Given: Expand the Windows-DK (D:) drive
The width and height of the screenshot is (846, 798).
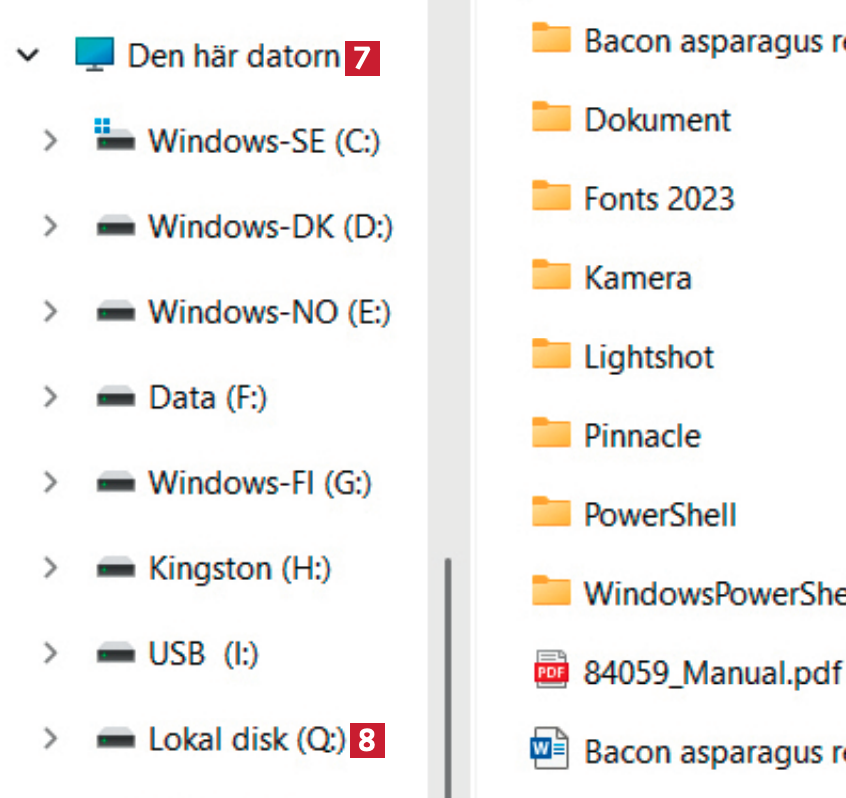Looking at the screenshot, I should point(50,227).
